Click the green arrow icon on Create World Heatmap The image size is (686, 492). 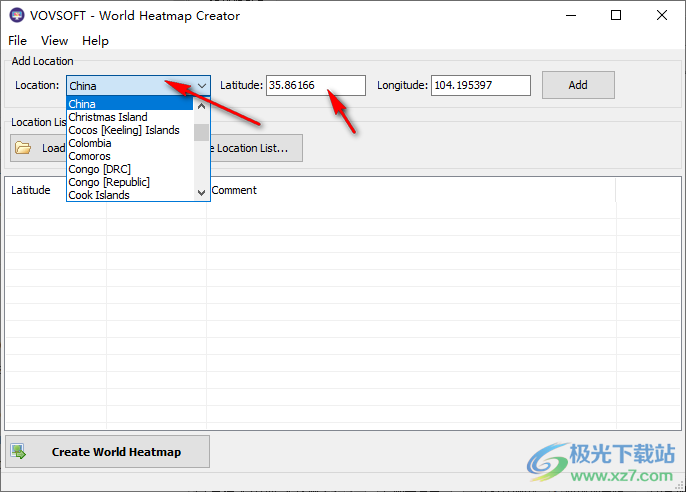pos(18,451)
